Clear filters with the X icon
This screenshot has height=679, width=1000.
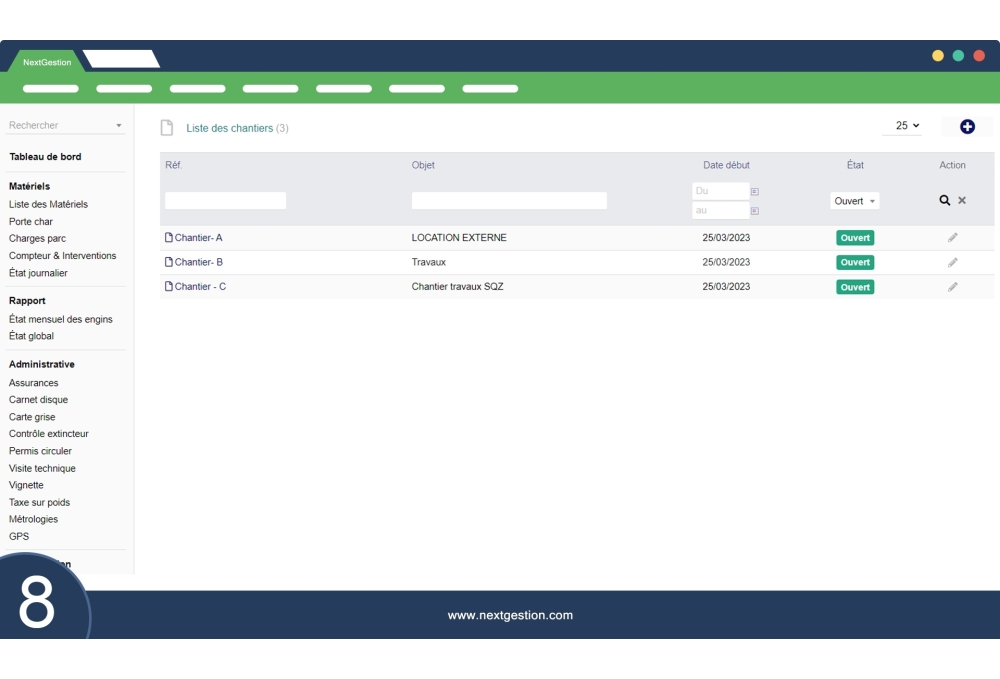coord(962,200)
